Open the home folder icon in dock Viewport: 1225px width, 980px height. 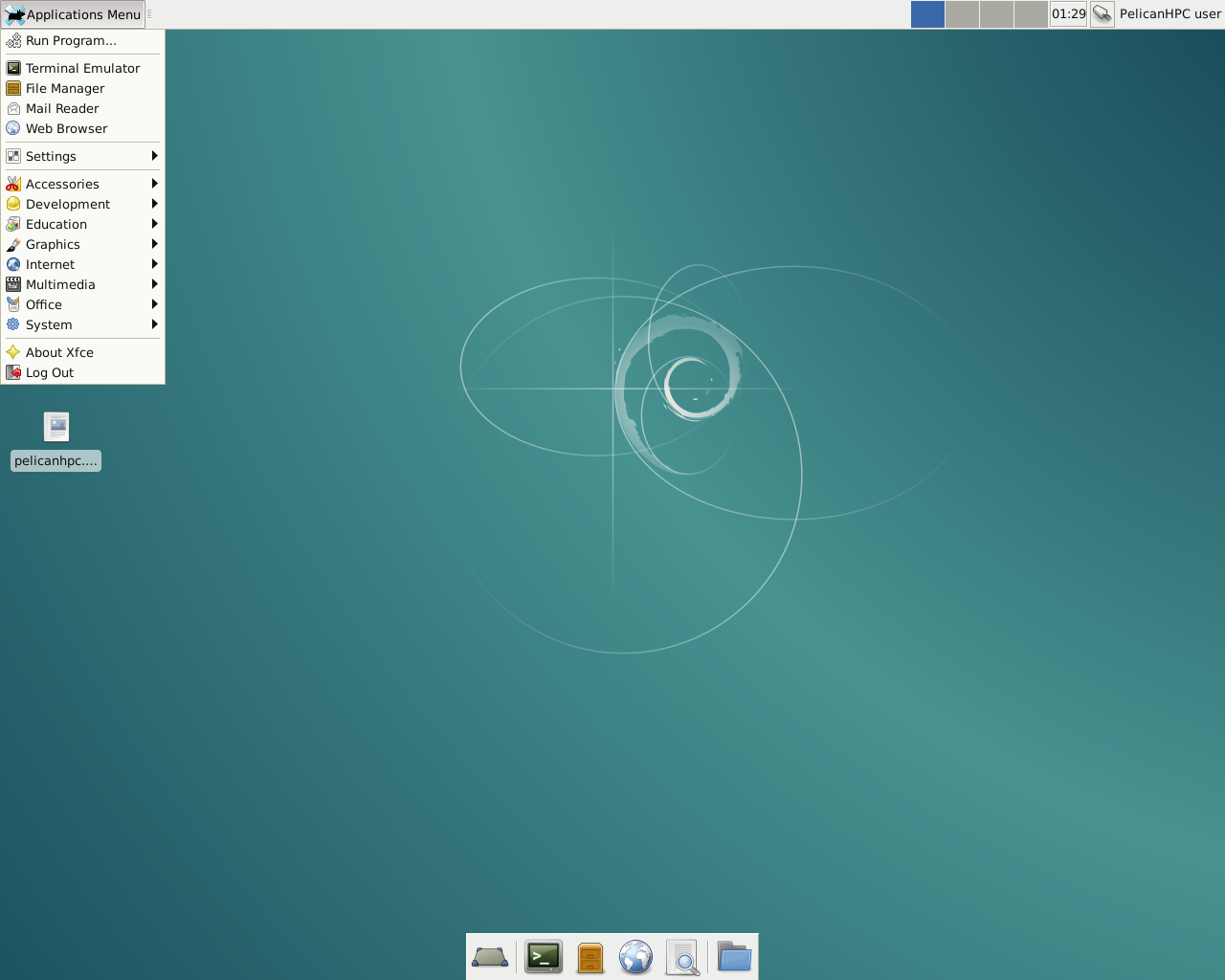pyautogui.click(x=734, y=957)
